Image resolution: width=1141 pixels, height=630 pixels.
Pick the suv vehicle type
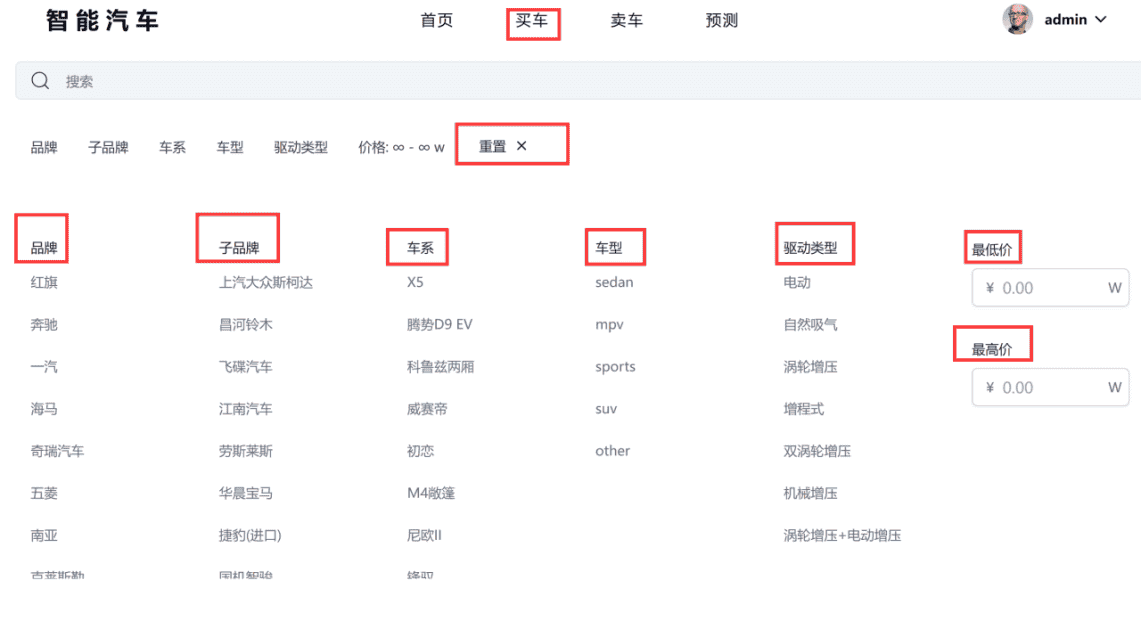606,409
